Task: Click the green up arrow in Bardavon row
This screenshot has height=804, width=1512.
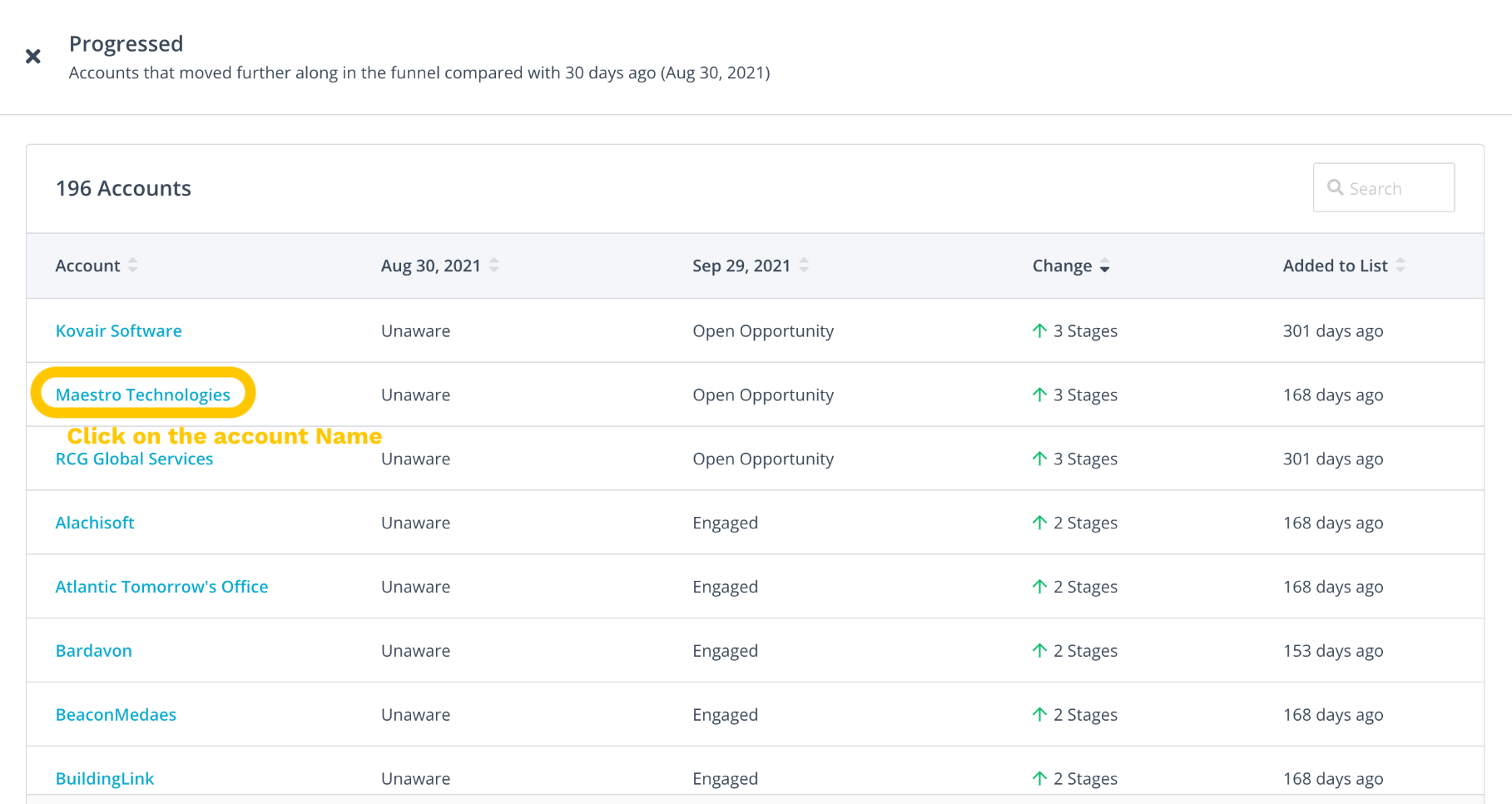Action: 1039,651
